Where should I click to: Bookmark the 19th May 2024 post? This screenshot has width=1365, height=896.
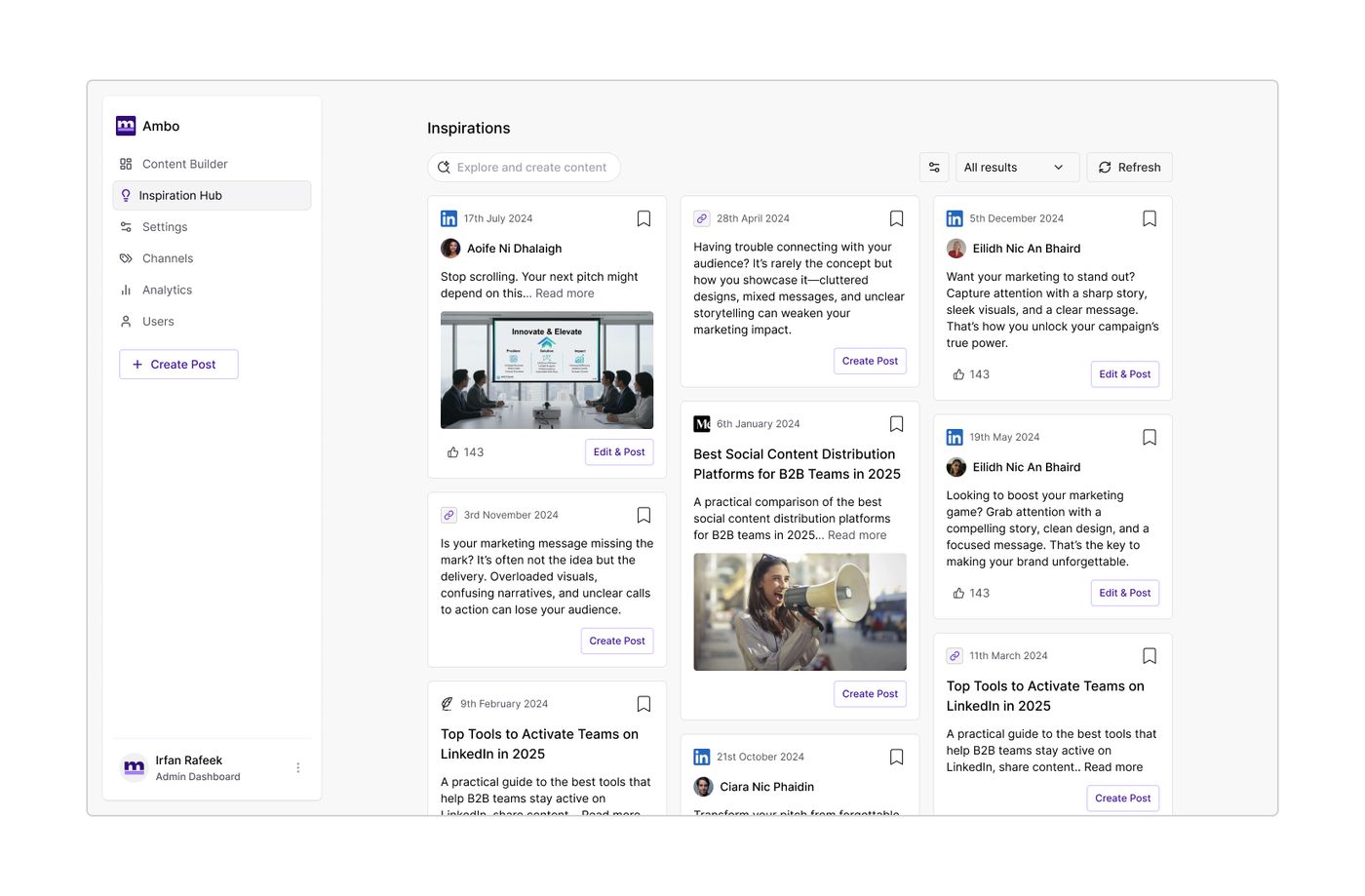(x=1150, y=437)
